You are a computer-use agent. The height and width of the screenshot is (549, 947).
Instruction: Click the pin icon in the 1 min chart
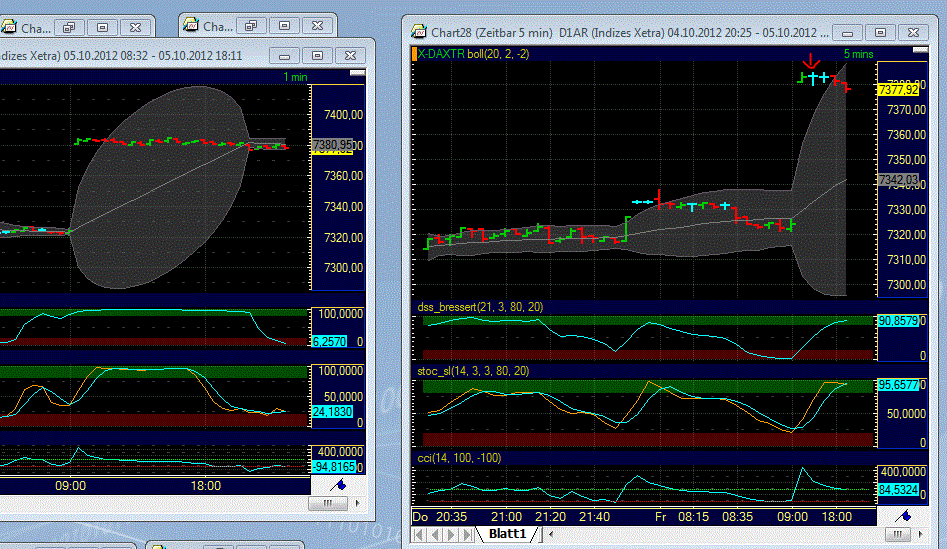point(338,485)
